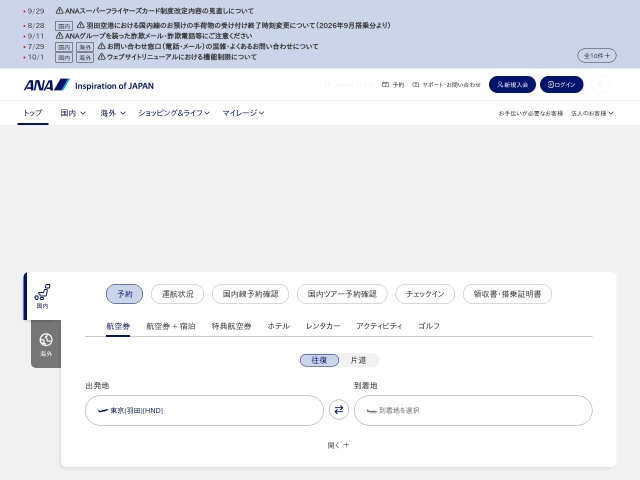Screen dimensions: 640x480
Task: Expand form with 開く +
Action: coord(338,445)
